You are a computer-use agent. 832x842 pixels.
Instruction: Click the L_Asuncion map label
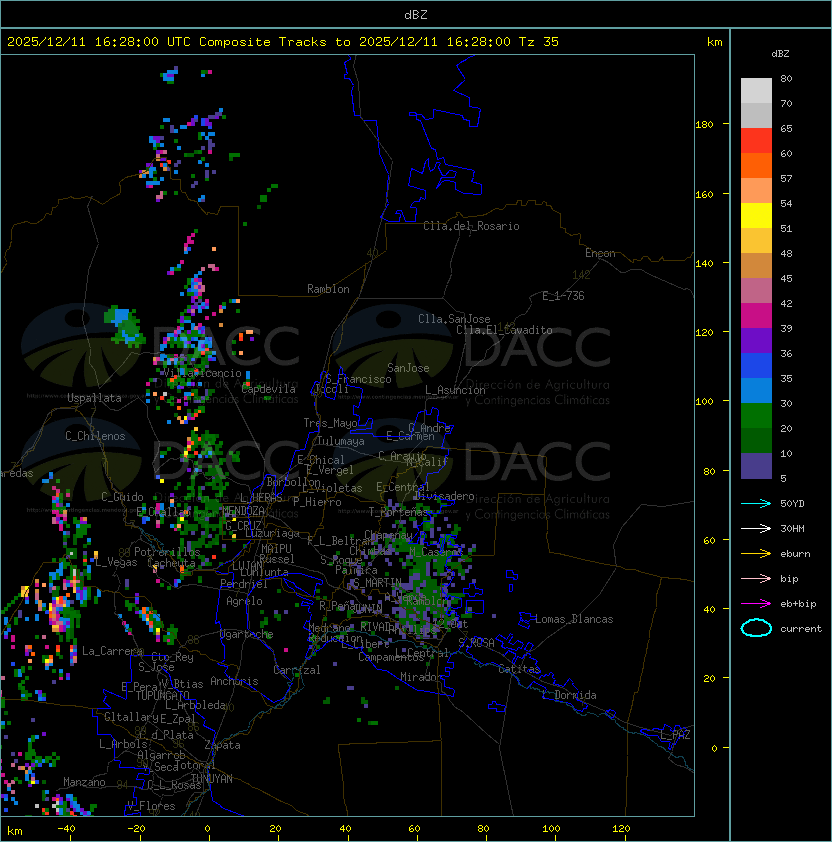pyautogui.click(x=455, y=390)
